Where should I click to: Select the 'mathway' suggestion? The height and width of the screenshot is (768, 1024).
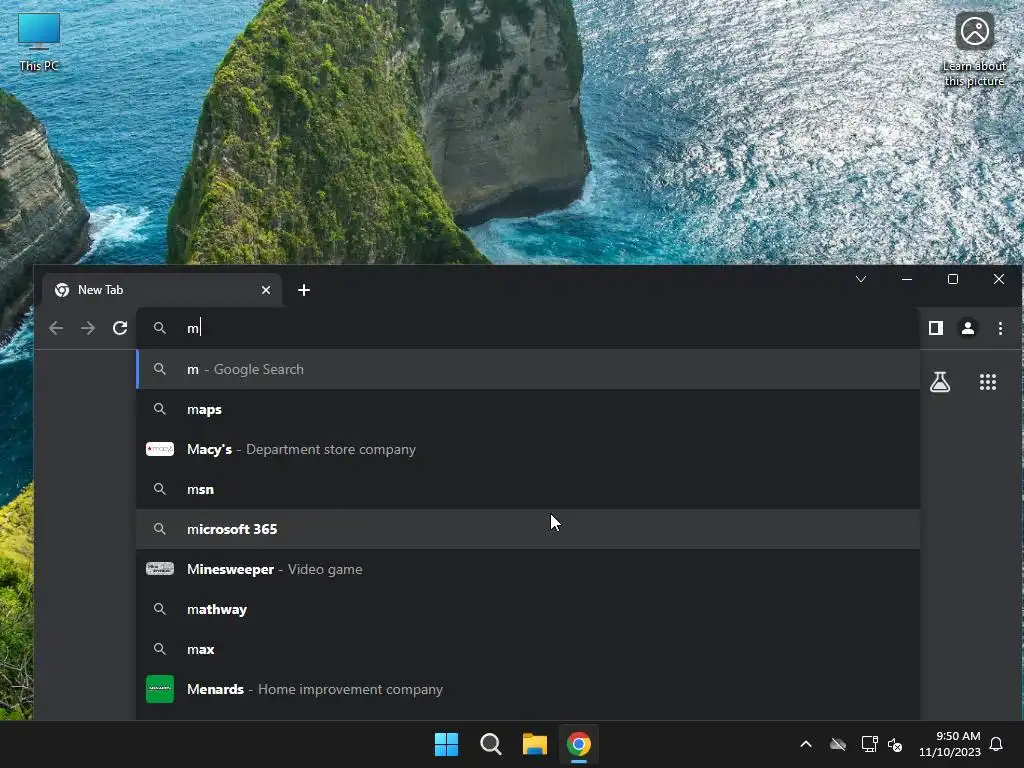pos(528,609)
